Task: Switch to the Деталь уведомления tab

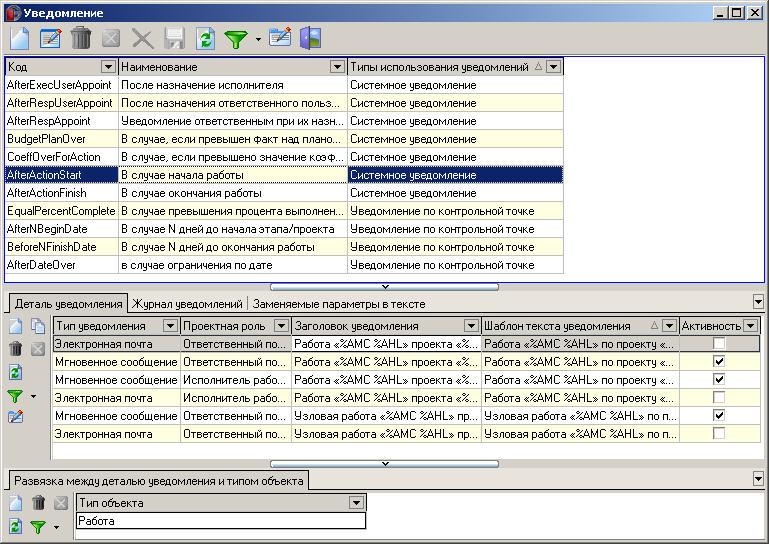Action: pyautogui.click(x=68, y=304)
